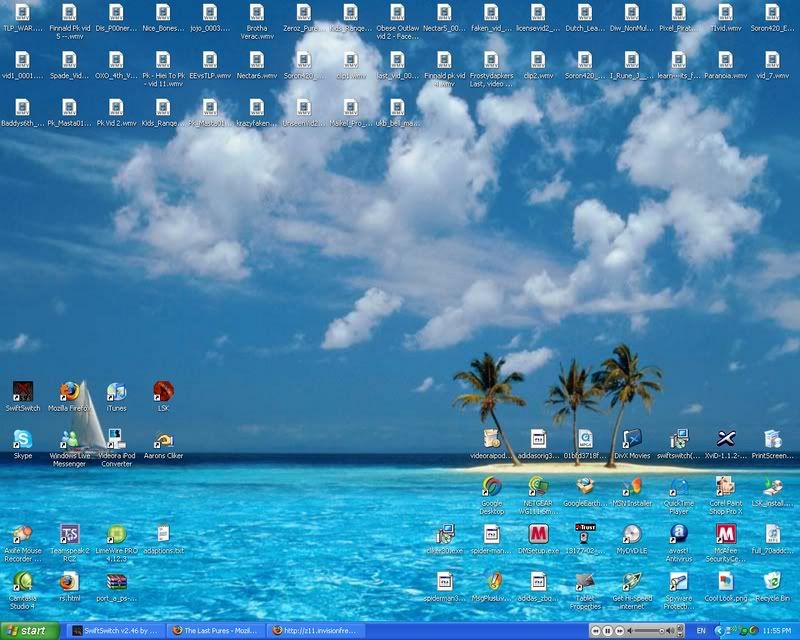
Task: Open the EN language bar options
Action: (700, 630)
